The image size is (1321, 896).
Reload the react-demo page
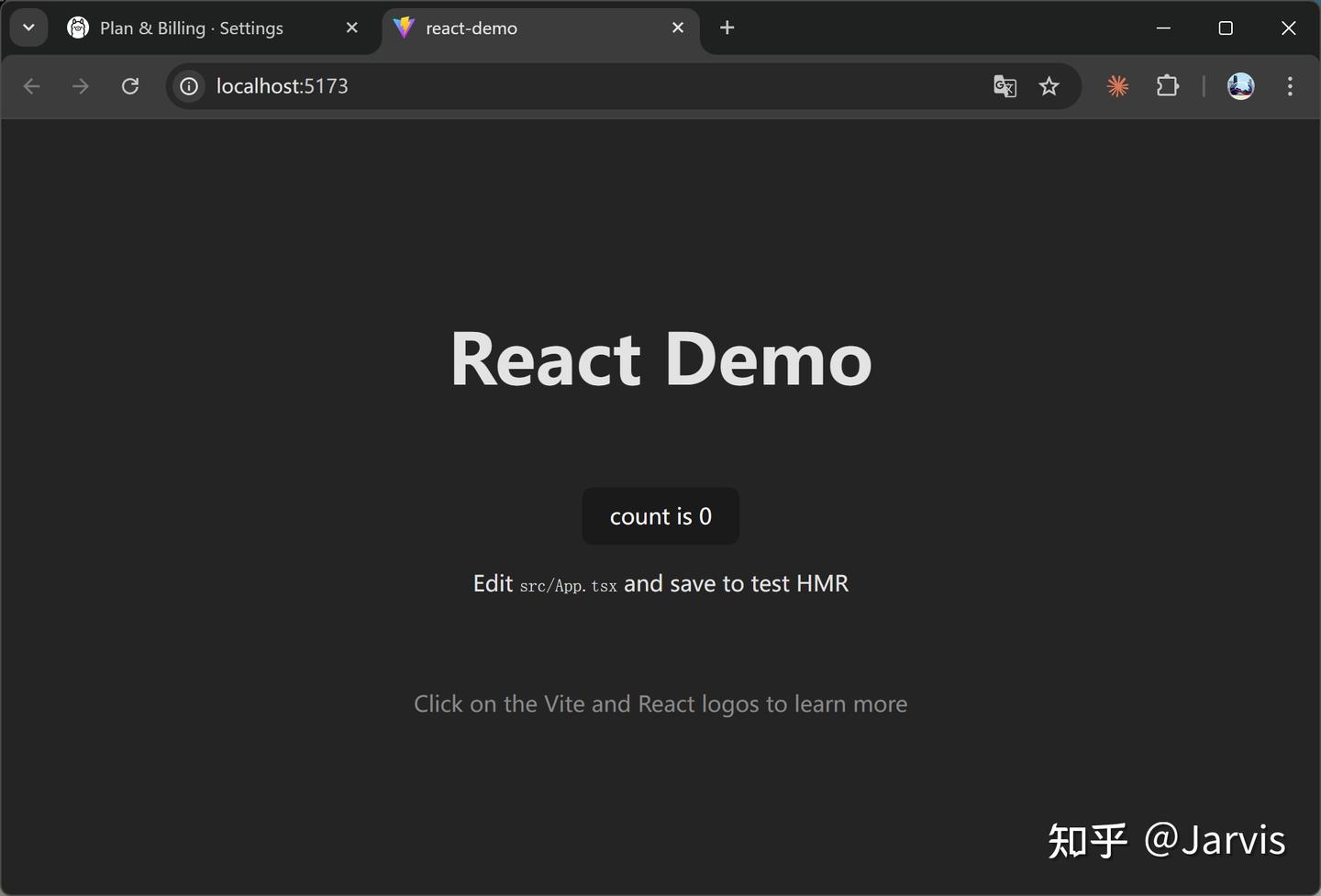(129, 85)
